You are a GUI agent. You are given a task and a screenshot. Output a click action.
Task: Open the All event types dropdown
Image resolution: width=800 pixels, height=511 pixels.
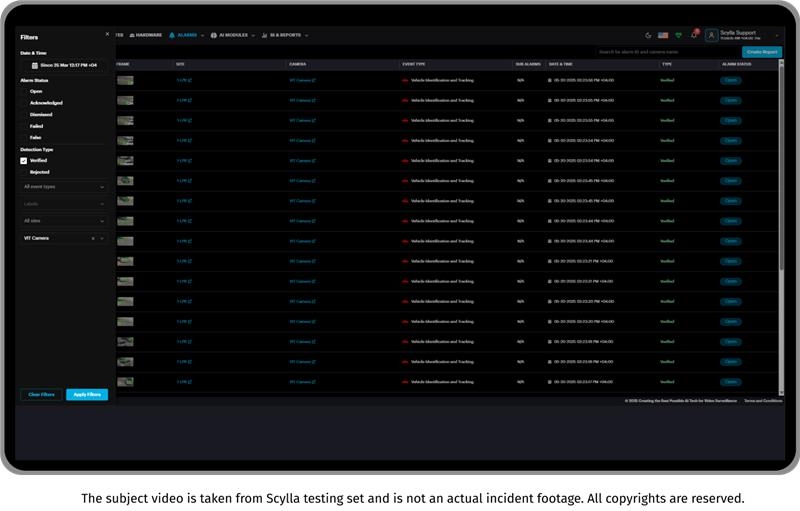64,187
